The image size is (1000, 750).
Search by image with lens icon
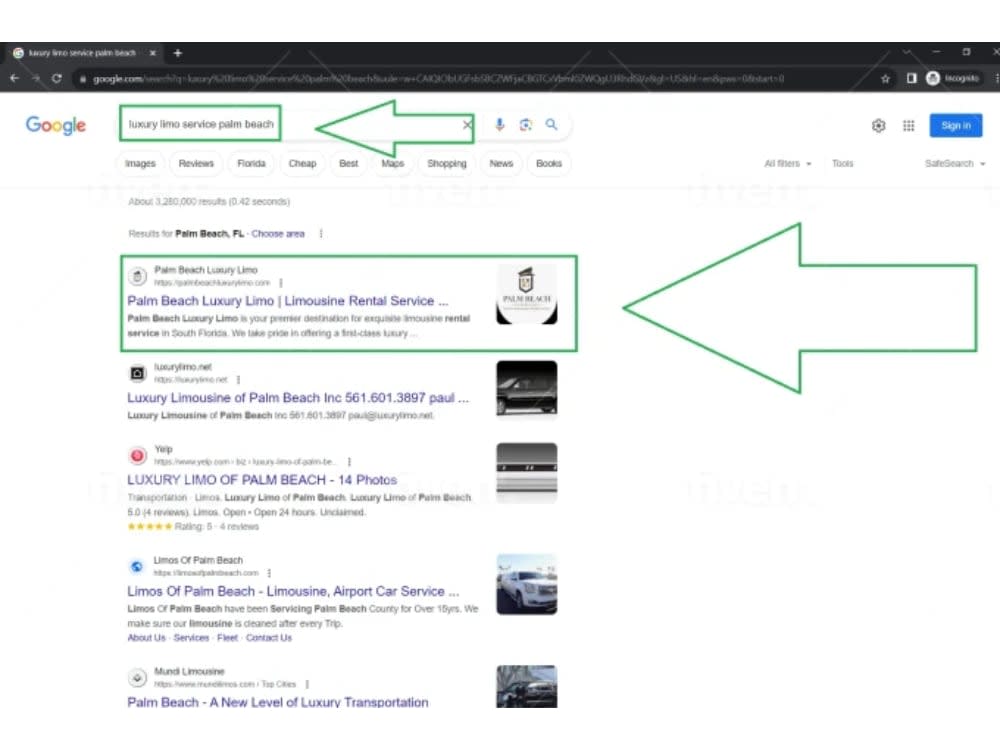pyautogui.click(x=526, y=124)
